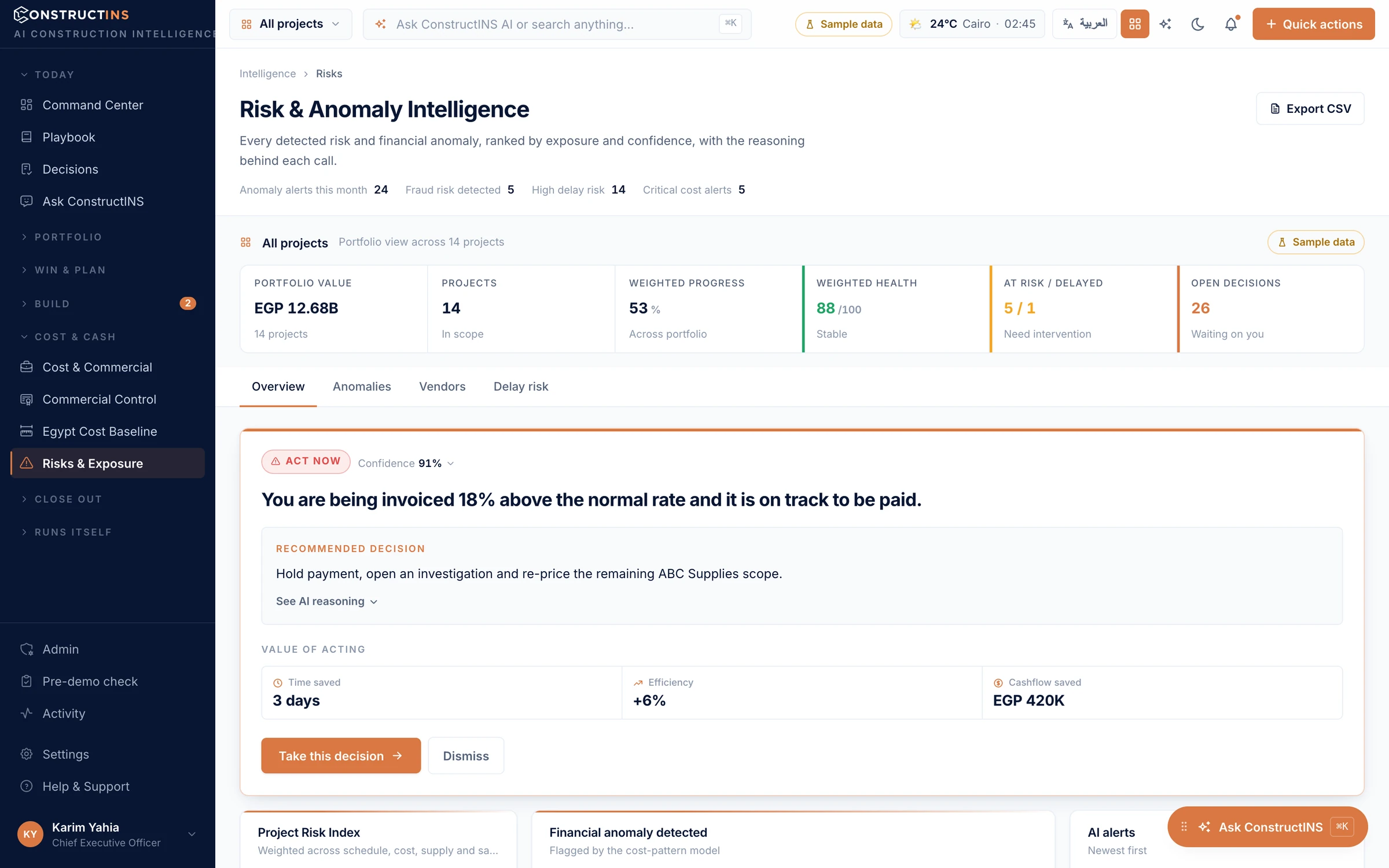
Task: Open Cost & Commercial page
Action: coord(108,367)
